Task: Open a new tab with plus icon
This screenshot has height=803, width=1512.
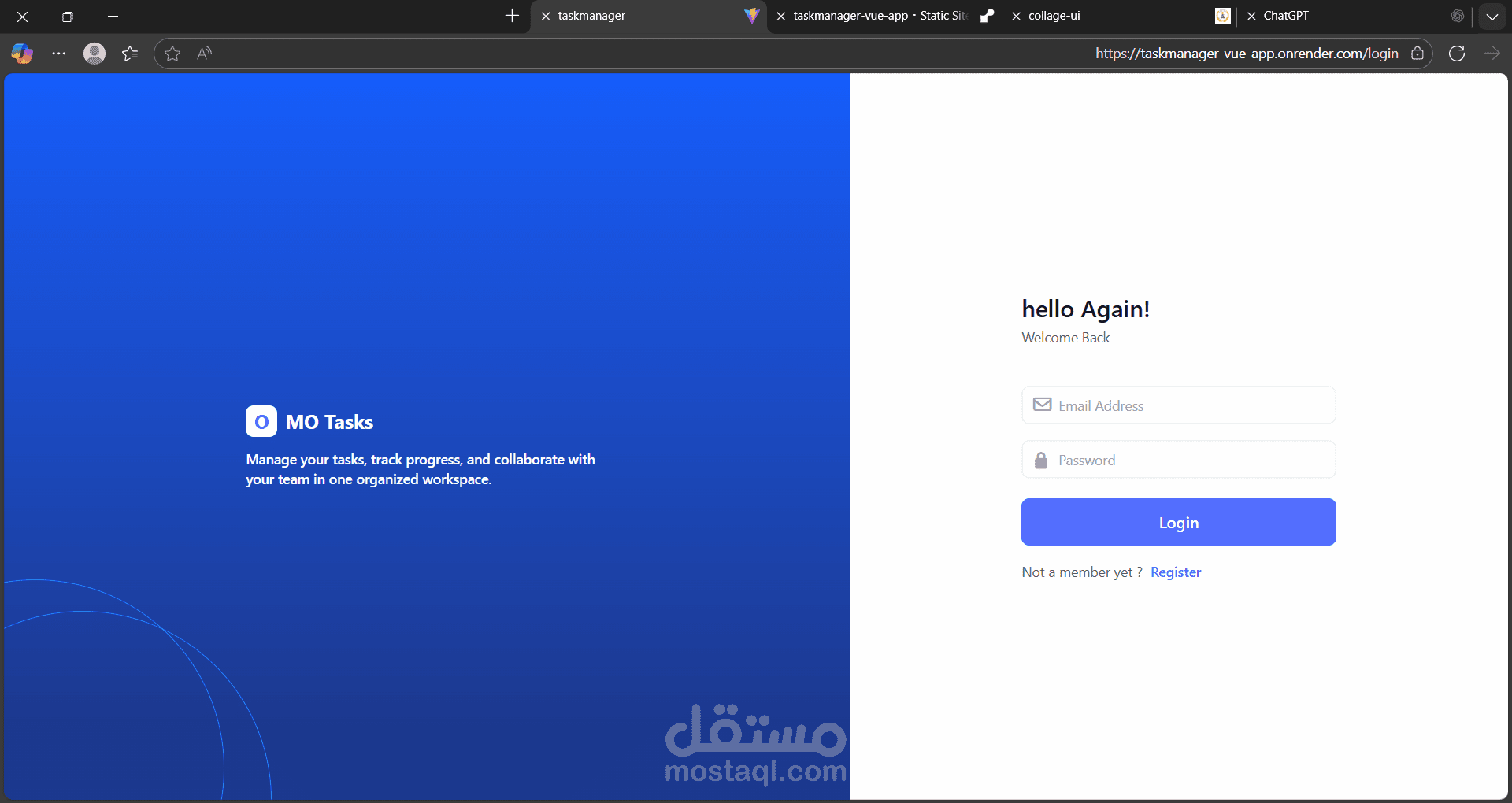Action: tap(512, 16)
